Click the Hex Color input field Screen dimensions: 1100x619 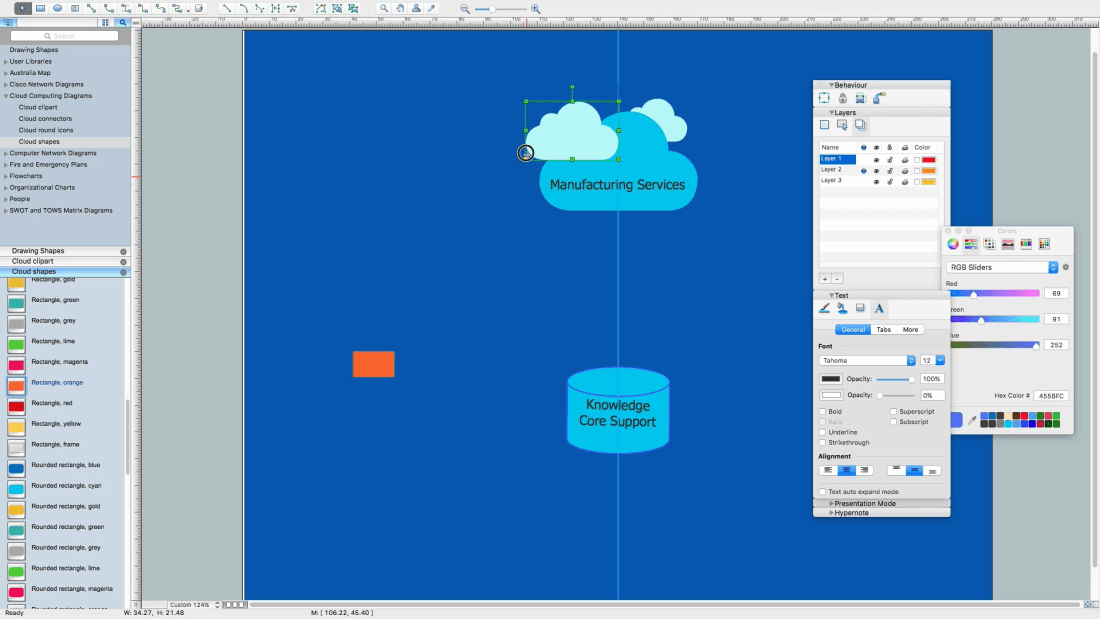point(1051,396)
